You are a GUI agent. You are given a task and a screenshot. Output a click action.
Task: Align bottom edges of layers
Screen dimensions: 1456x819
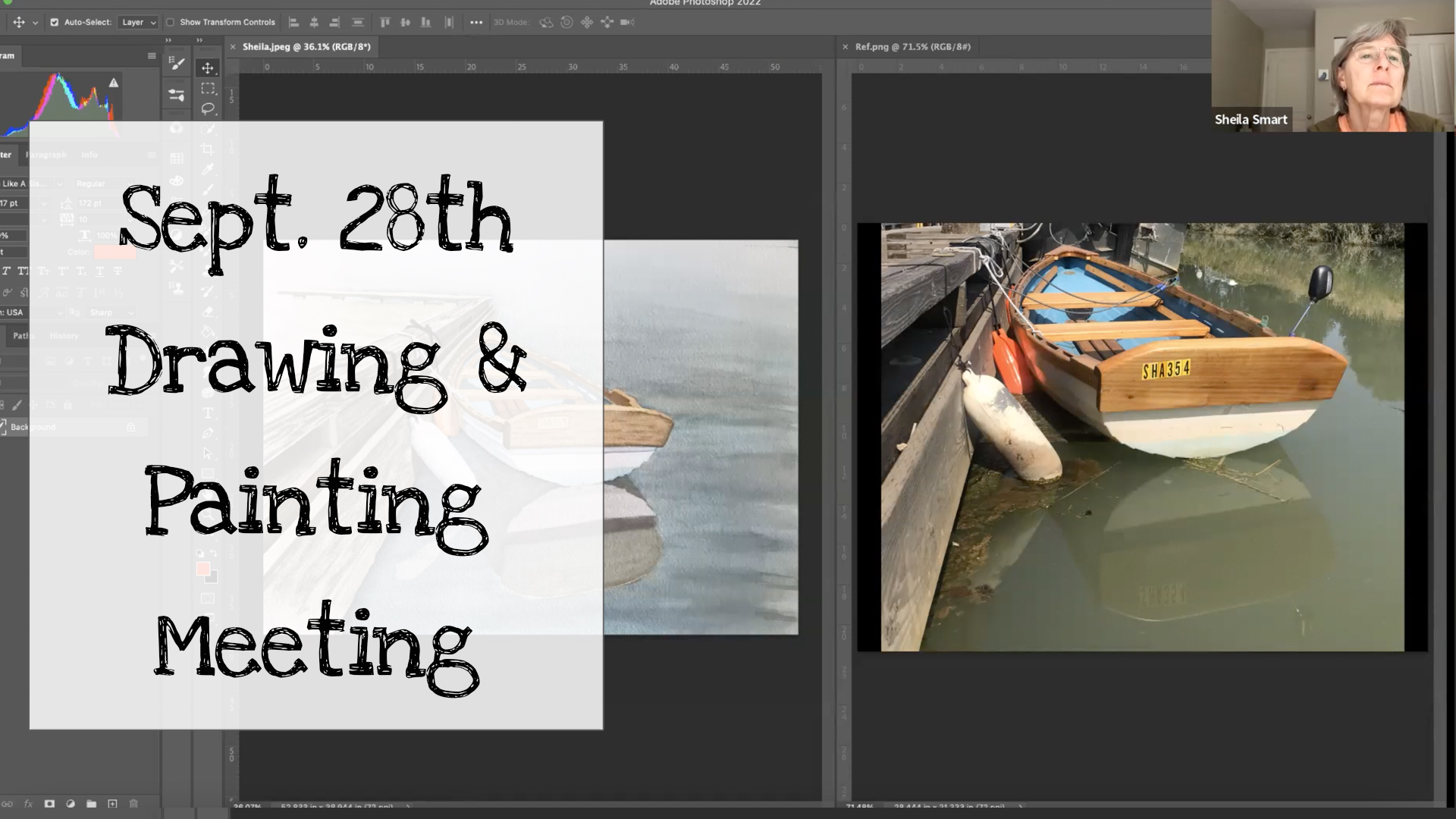coord(425,22)
